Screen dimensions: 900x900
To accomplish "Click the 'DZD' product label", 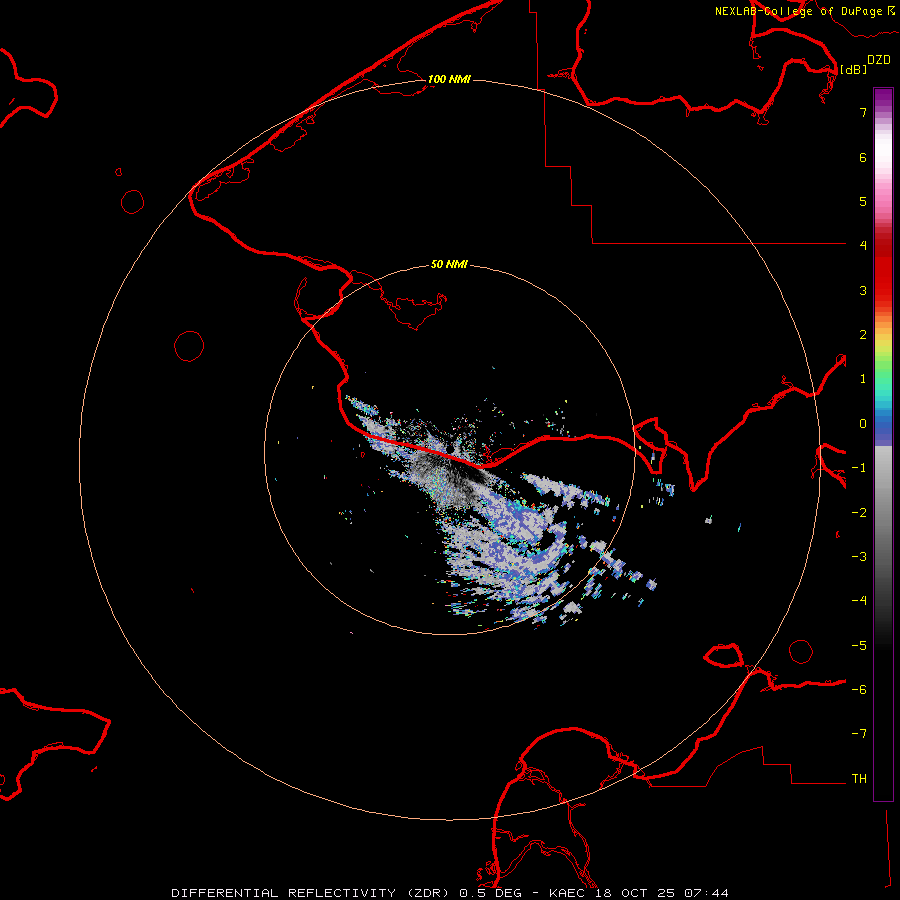I will coord(879,60).
